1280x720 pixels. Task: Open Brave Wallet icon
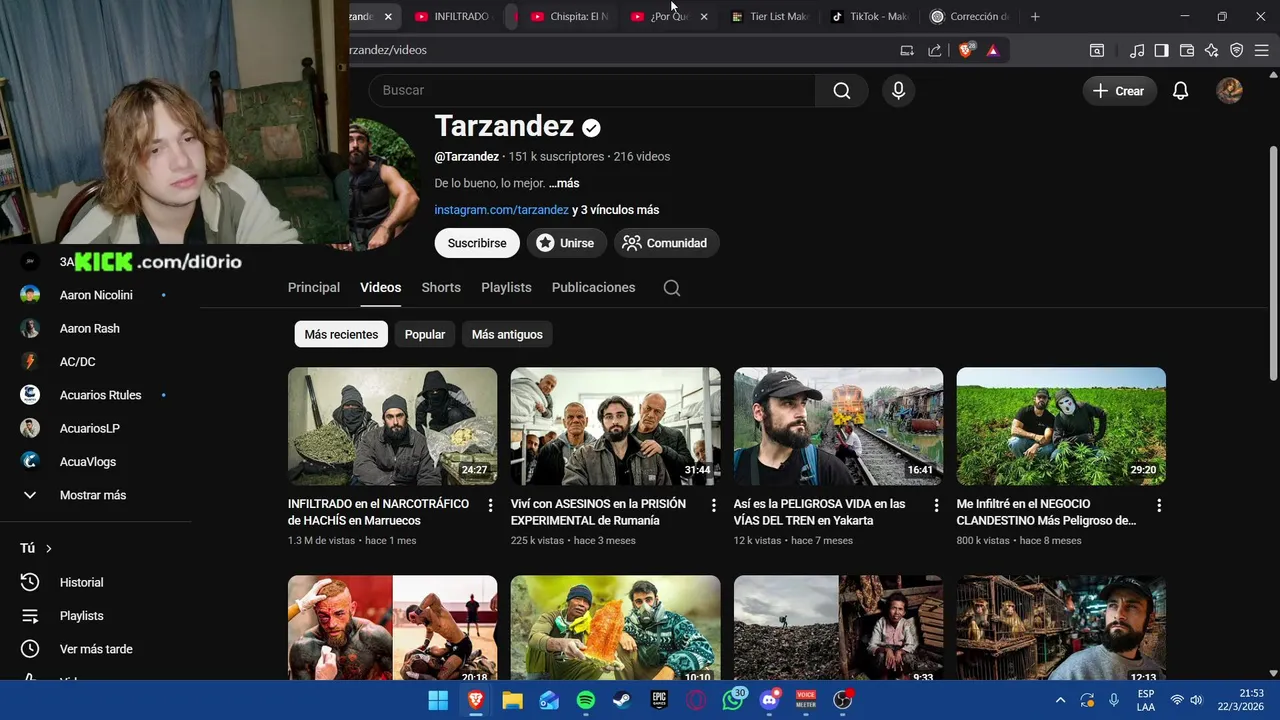pyautogui.click(x=1187, y=50)
